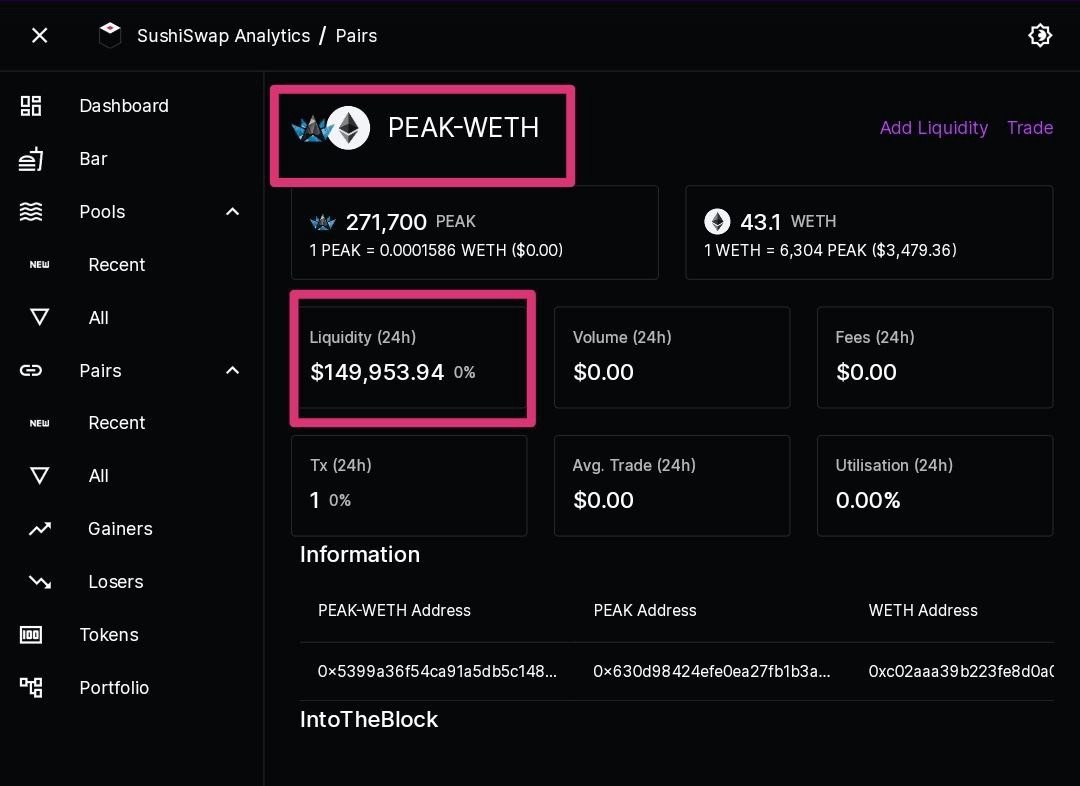Click the PEAK-WETH pair title
1080x786 pixels.
pos(464,127)
